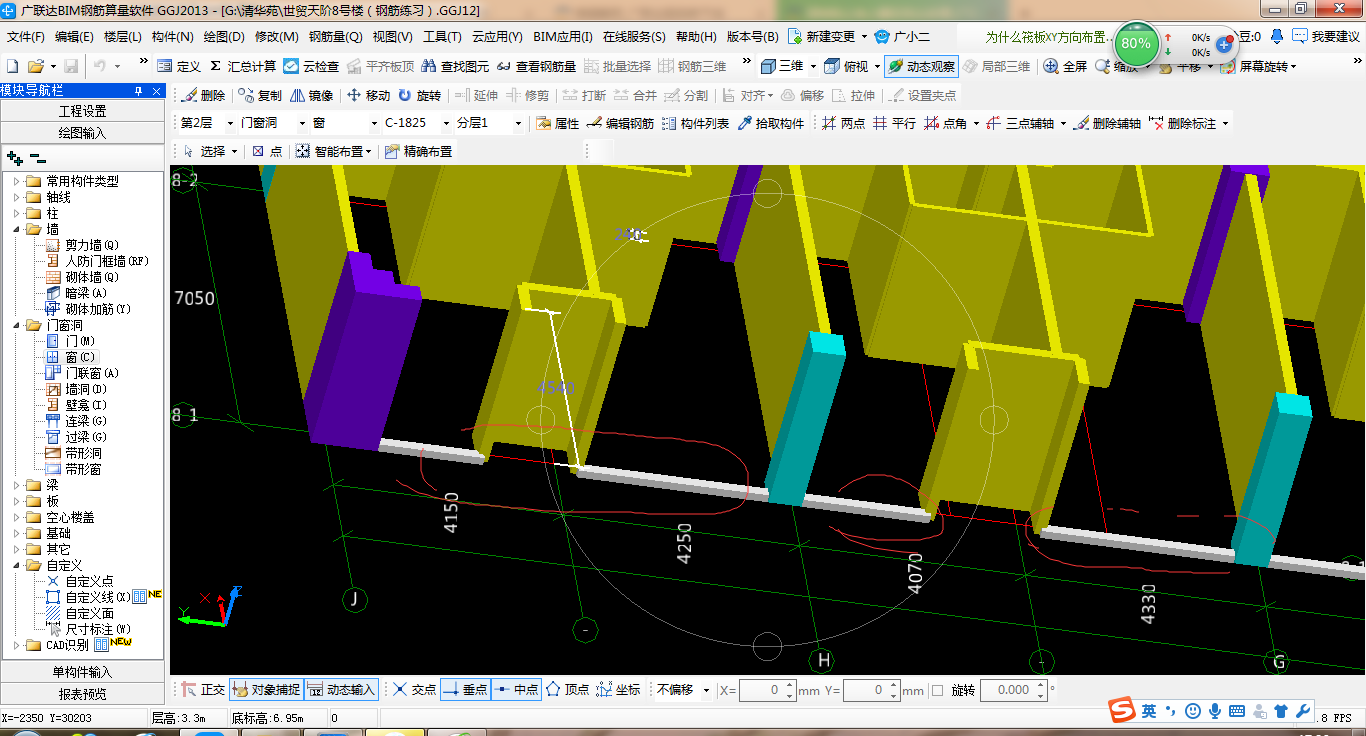Screen dimensions: 1366x736
Task: Open the BIM应用(I) menu
Action: click(x=563, y=37)
